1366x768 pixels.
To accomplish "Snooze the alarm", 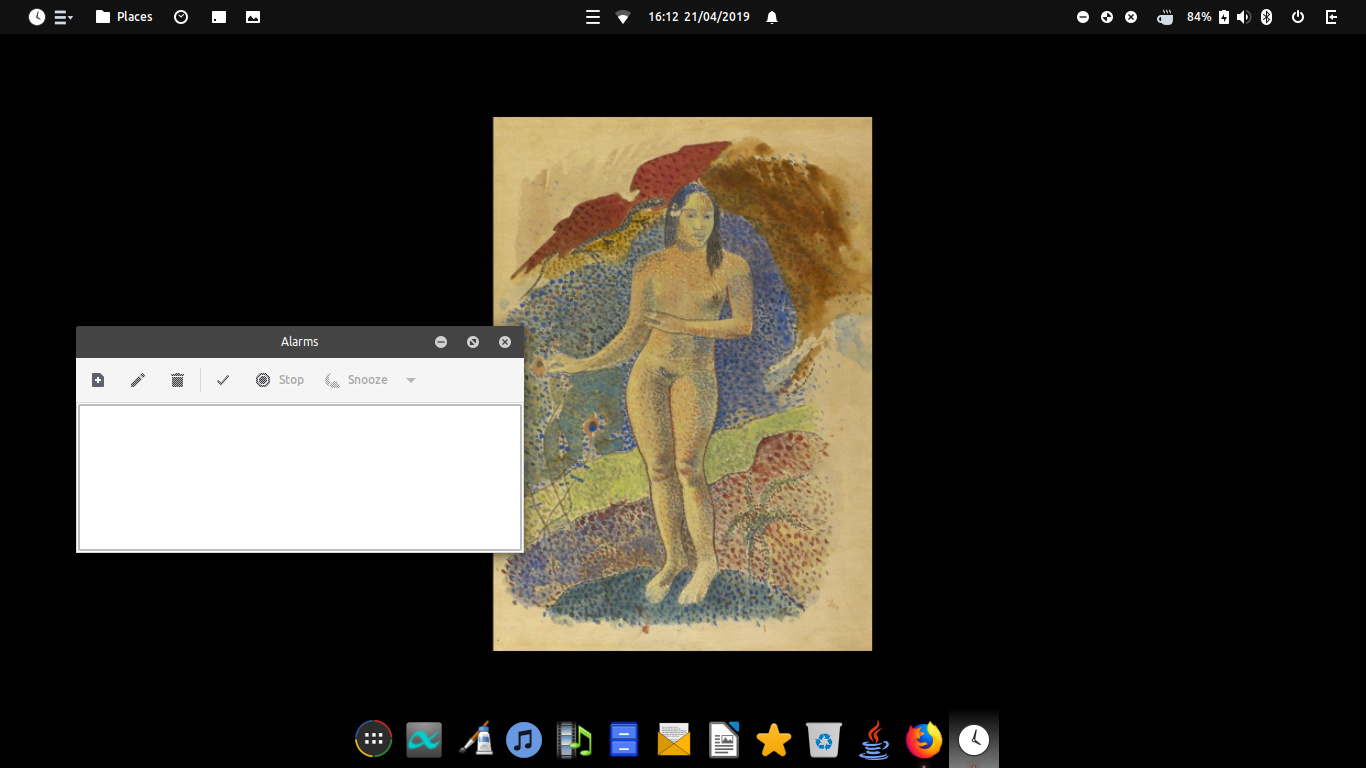I will pyautogui.click(x=358, y=380).
